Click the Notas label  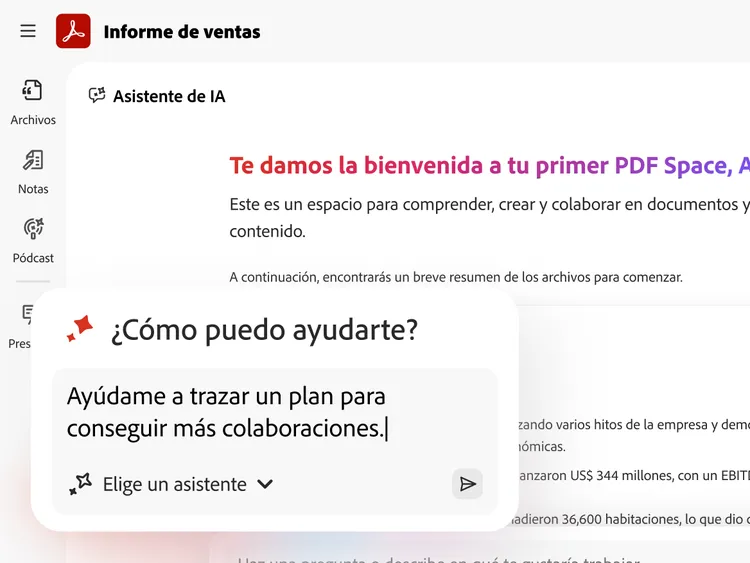pyautogui.click(x=33, y=189)
